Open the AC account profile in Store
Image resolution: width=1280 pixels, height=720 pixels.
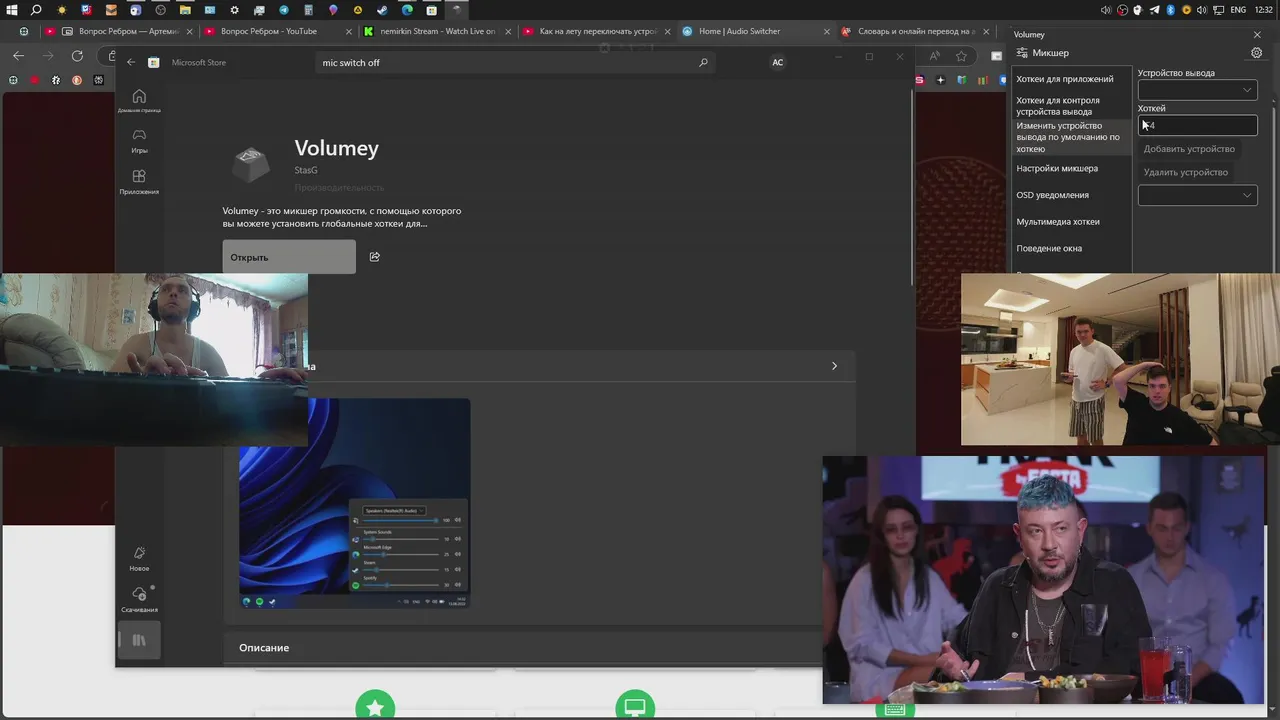click(x=777, y=62)
